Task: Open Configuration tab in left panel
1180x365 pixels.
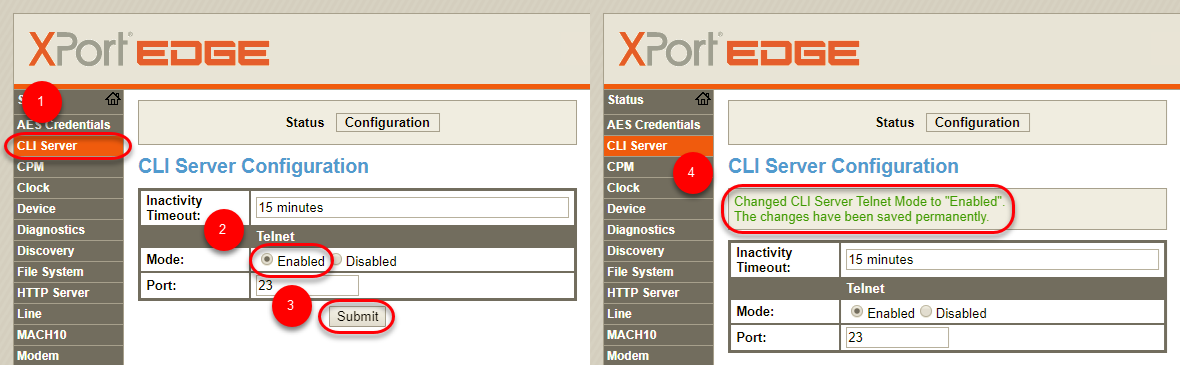Action: point(387,123)
